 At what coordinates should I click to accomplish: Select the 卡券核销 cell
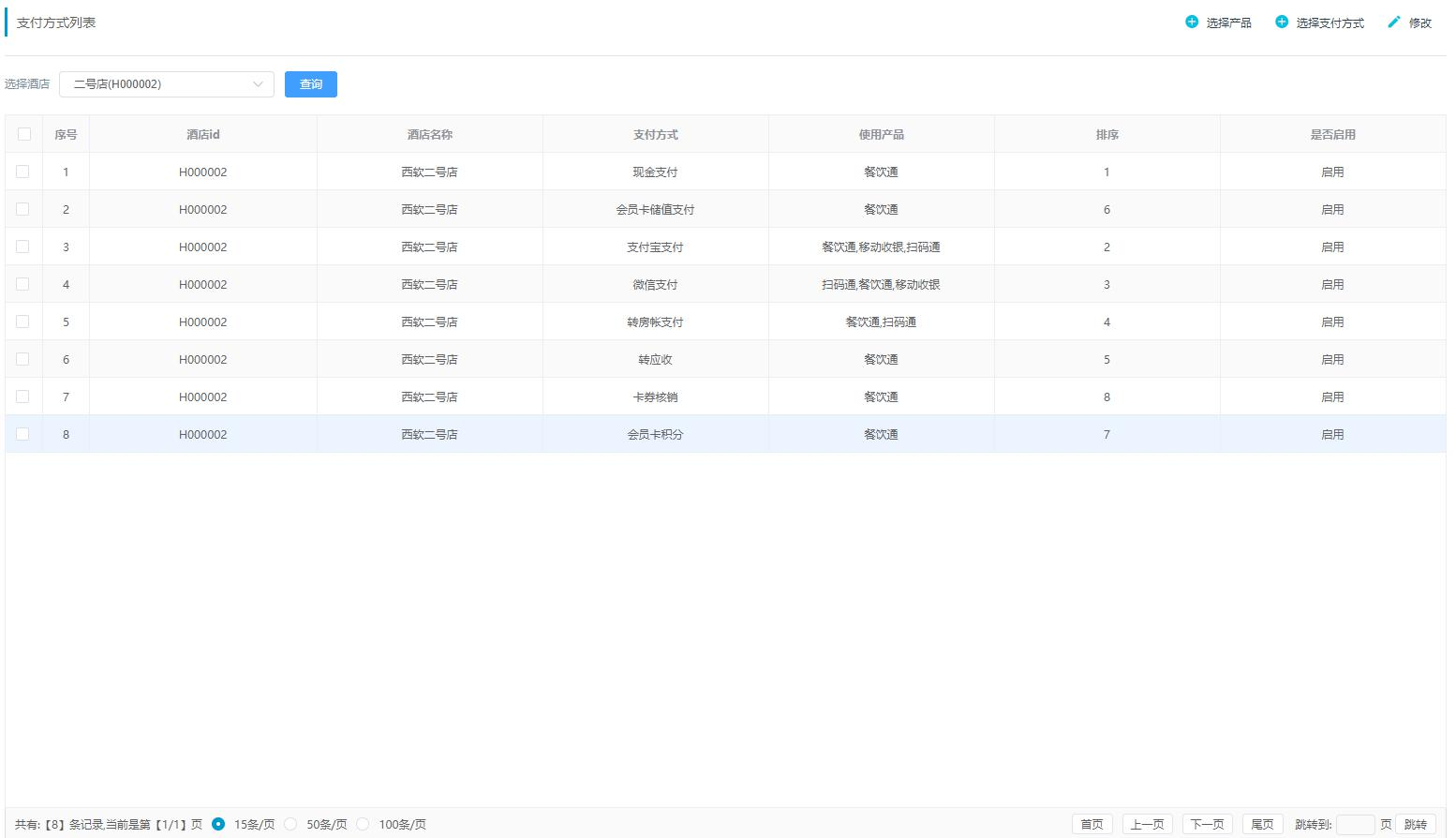[x=655, y=397]
